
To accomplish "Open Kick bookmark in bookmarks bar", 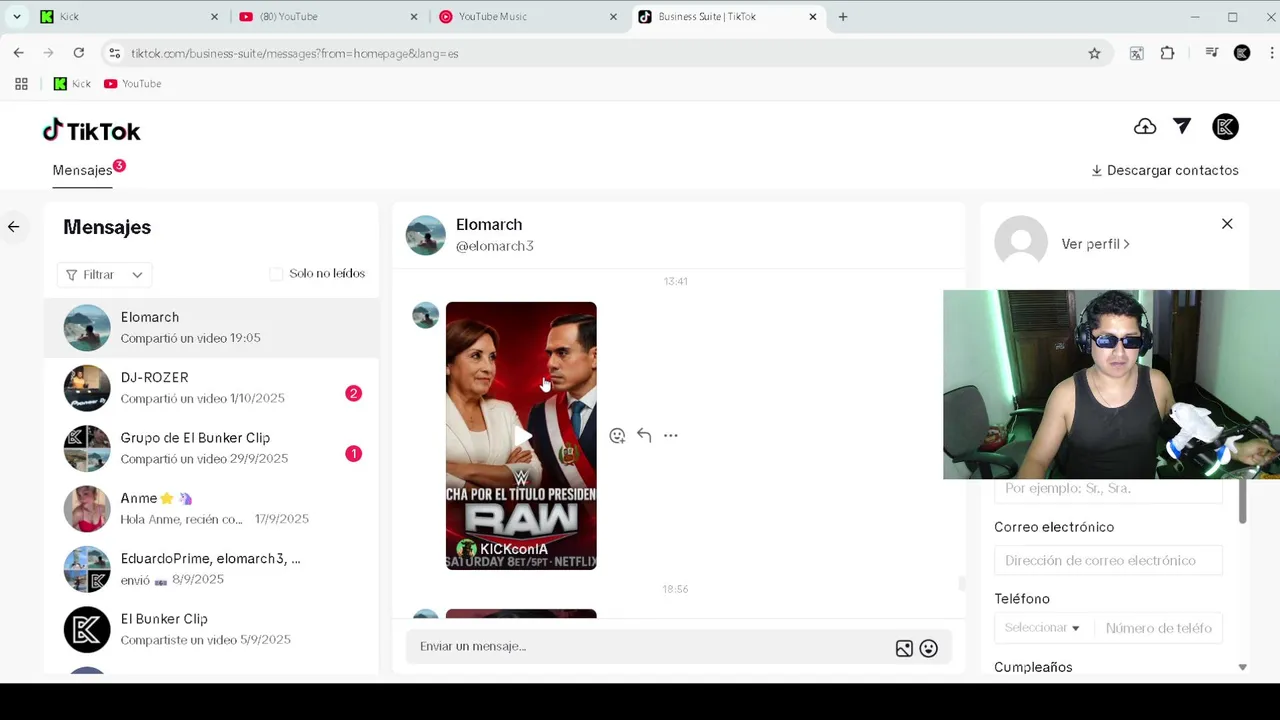I will pyautogui.click(x=72, y=84).
